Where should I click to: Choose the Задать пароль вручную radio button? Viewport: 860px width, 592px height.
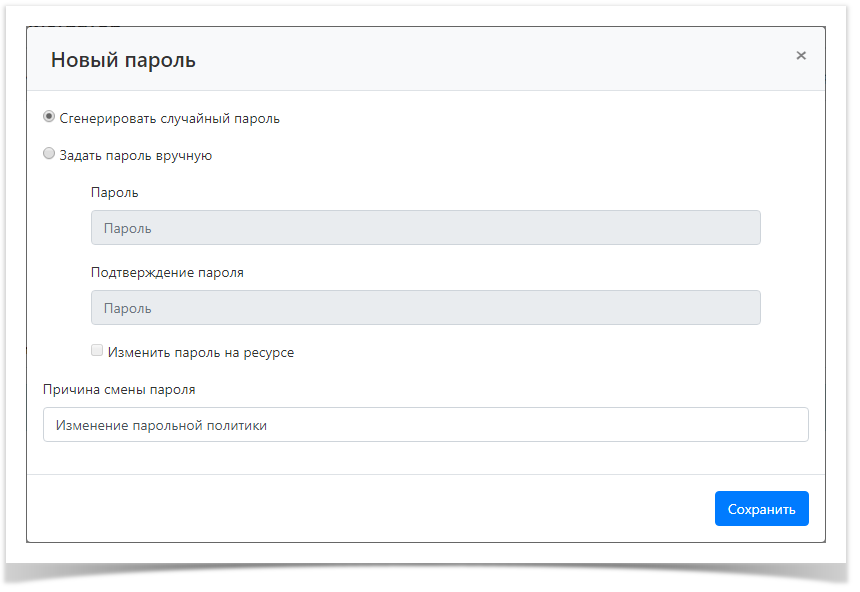click(49, 154)
